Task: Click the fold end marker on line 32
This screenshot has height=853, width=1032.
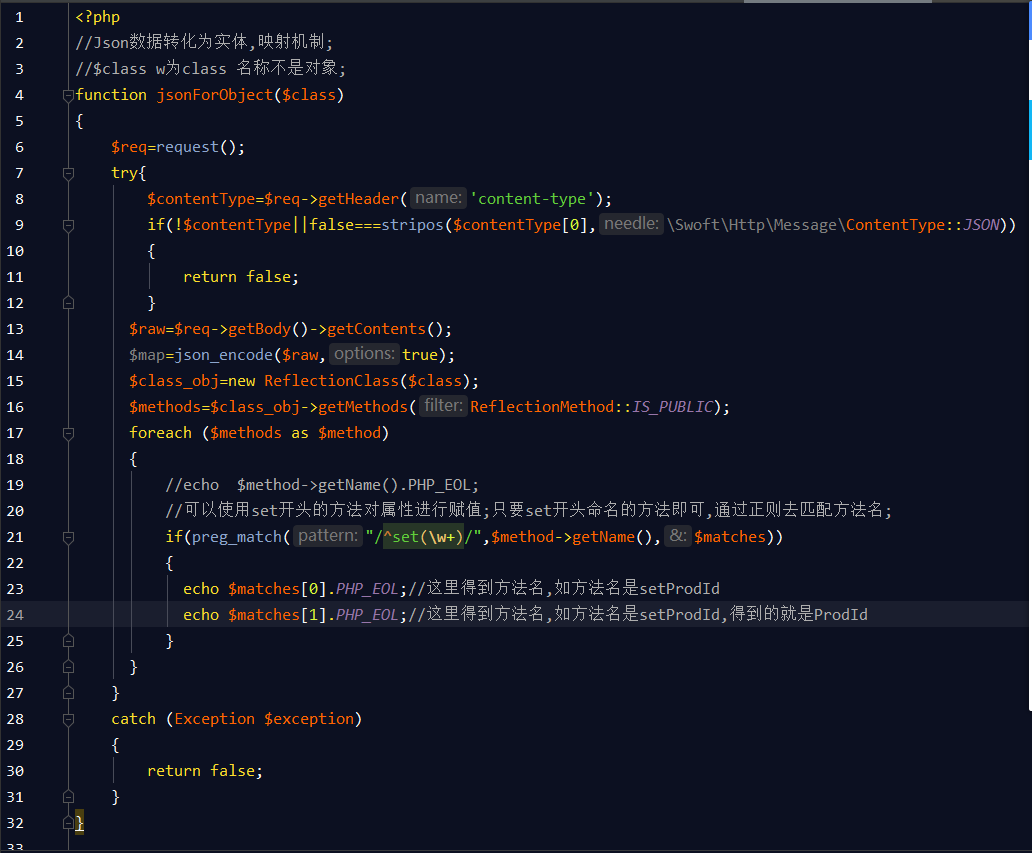Action: [68, 823]
